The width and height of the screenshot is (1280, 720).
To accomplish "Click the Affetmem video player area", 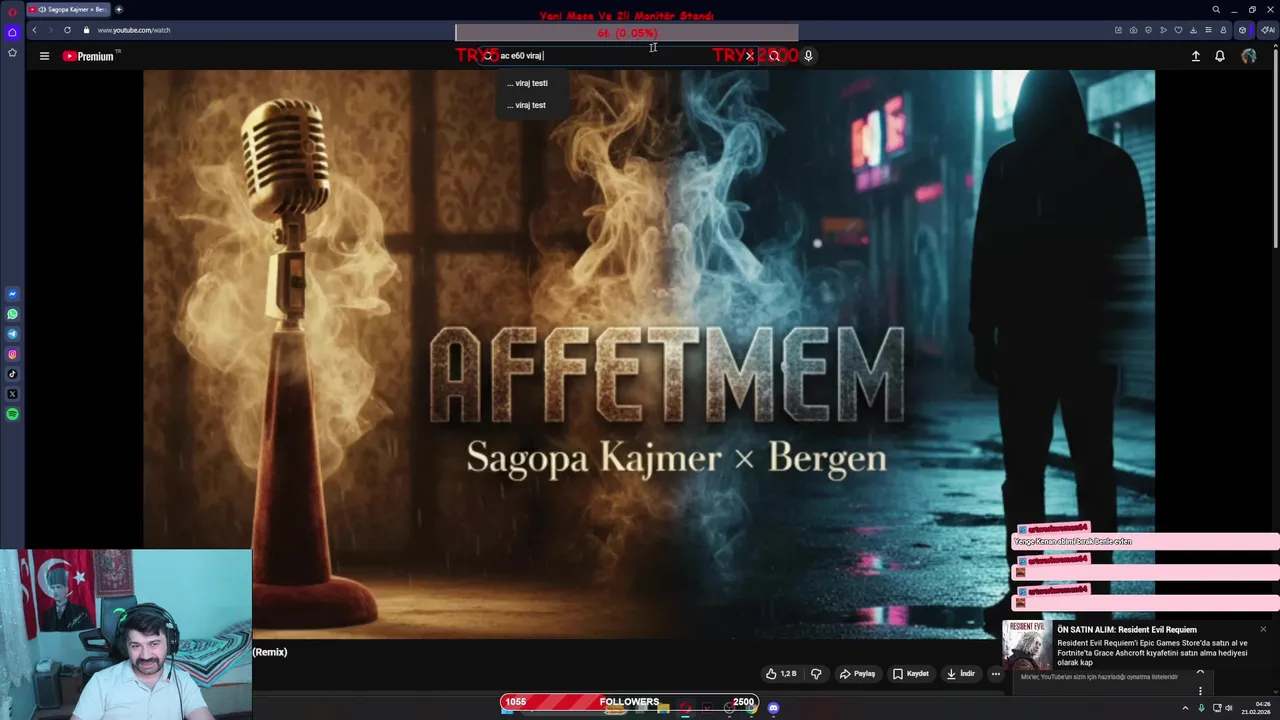I will point(648,355).
